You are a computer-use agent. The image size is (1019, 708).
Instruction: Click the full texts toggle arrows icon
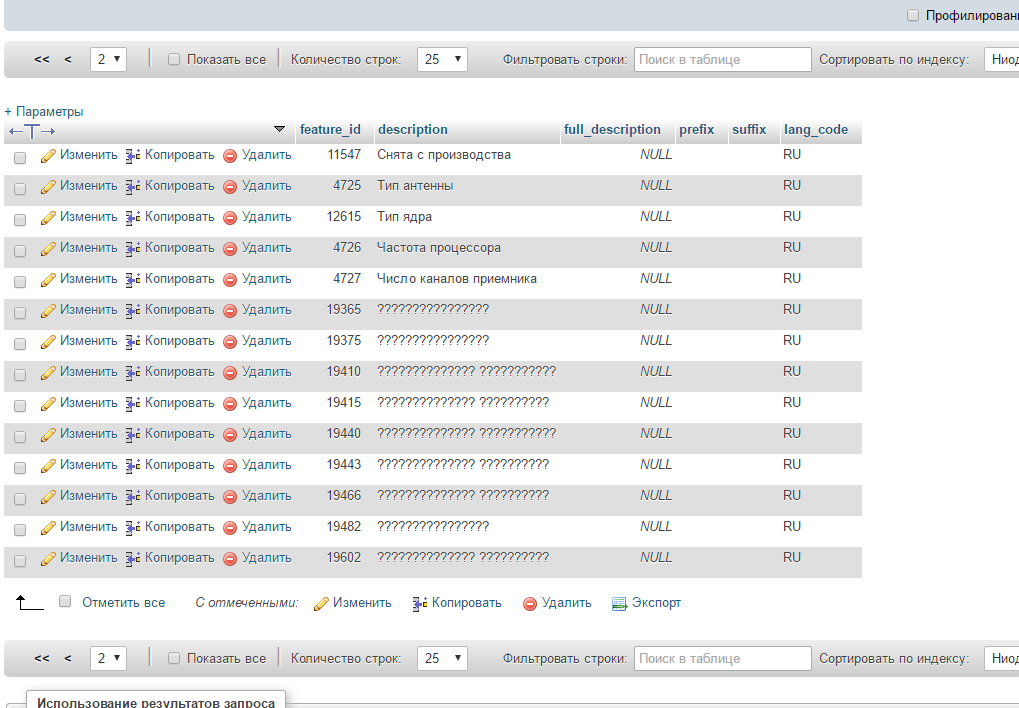pos(32,131)
